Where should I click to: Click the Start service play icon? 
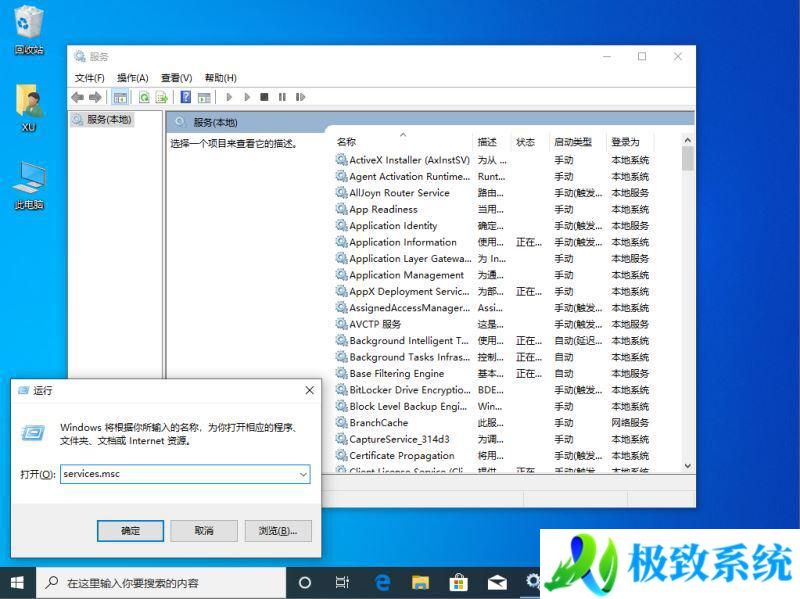(229, 97)
